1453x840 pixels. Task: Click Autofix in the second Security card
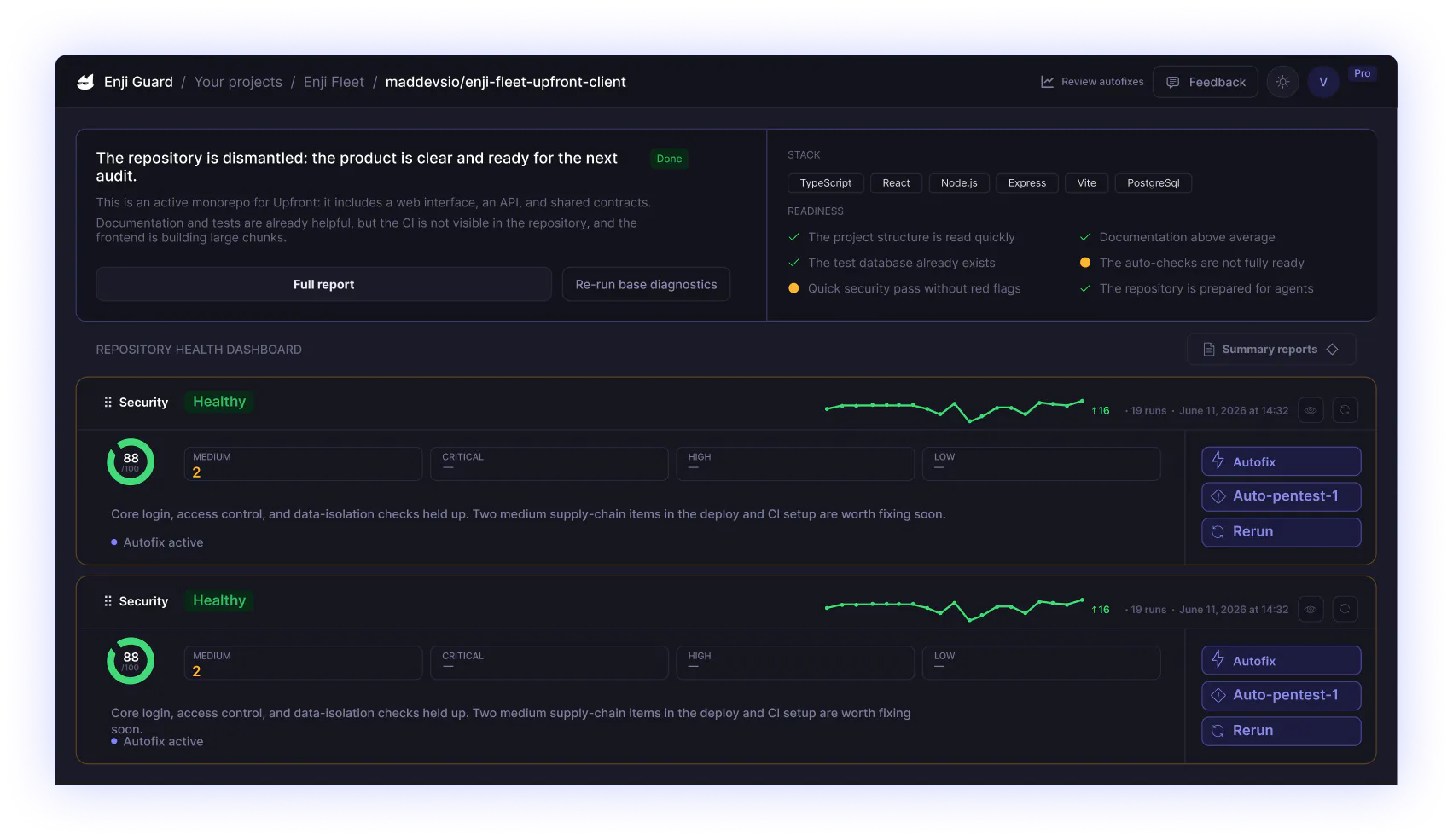[x=1281, y=660]
